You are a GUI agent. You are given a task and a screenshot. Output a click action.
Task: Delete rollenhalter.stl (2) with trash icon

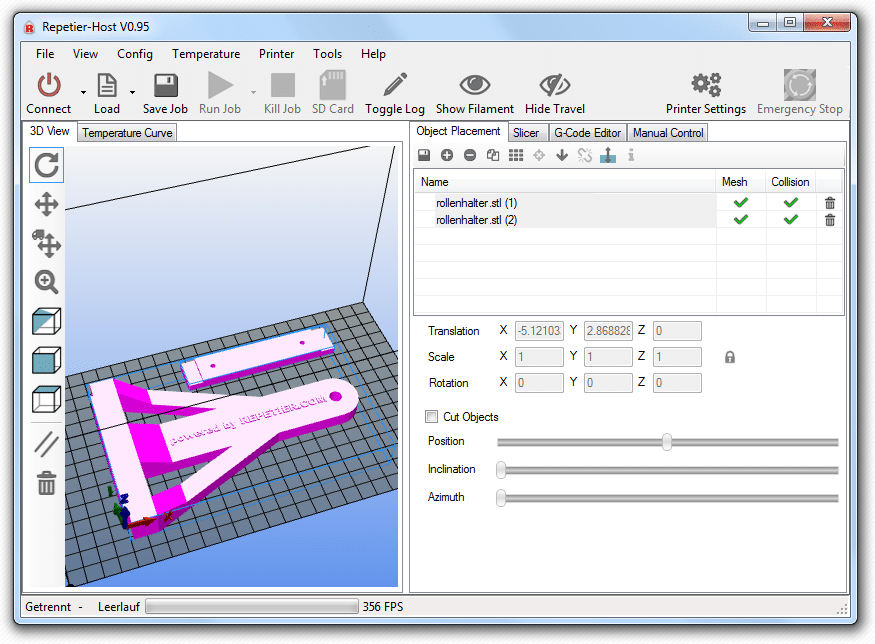[830, 220]
